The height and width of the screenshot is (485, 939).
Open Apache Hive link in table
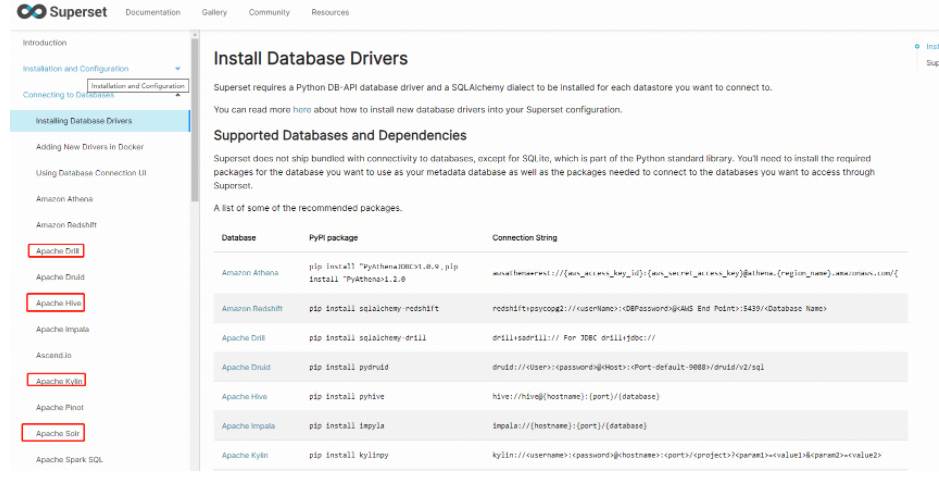[244, 396]
